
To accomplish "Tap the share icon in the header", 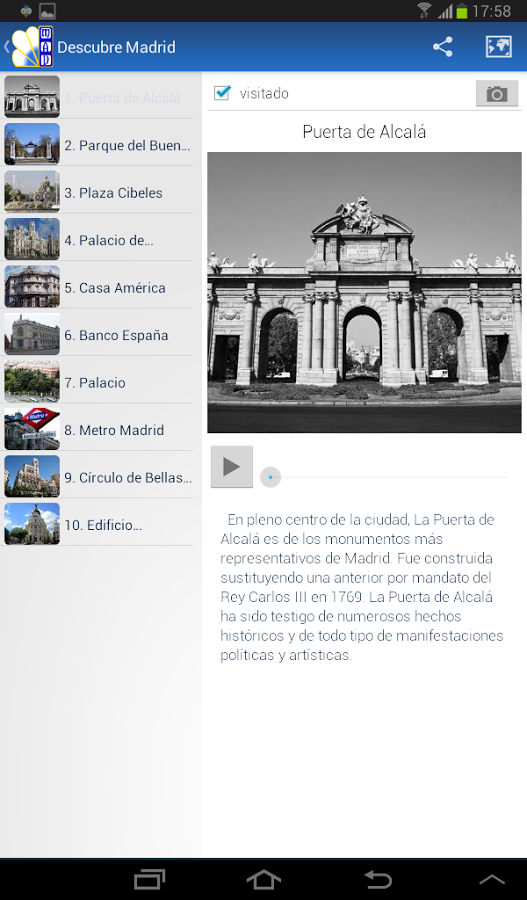I will [x=443, y=47].
